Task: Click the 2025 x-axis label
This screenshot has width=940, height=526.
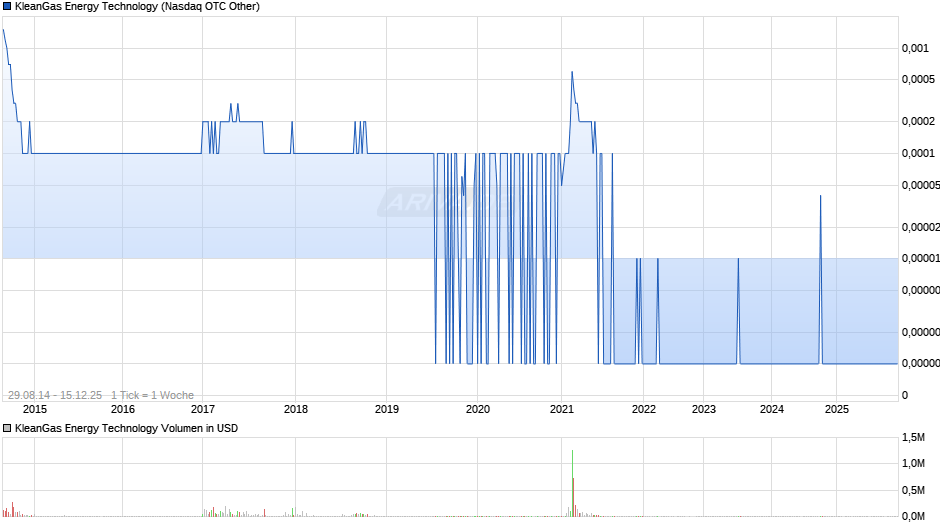Action: (837, 409)
